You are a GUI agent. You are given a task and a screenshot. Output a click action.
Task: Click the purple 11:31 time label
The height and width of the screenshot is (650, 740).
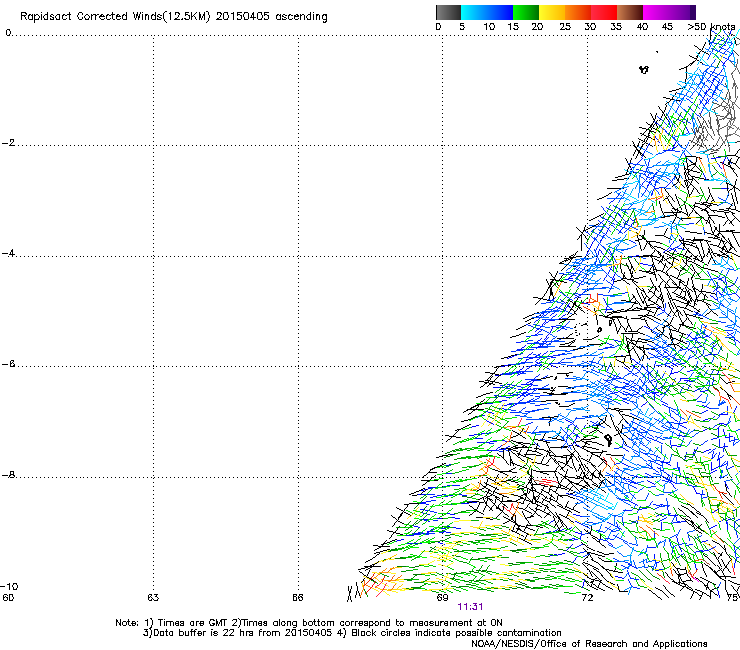coord(470,607)
